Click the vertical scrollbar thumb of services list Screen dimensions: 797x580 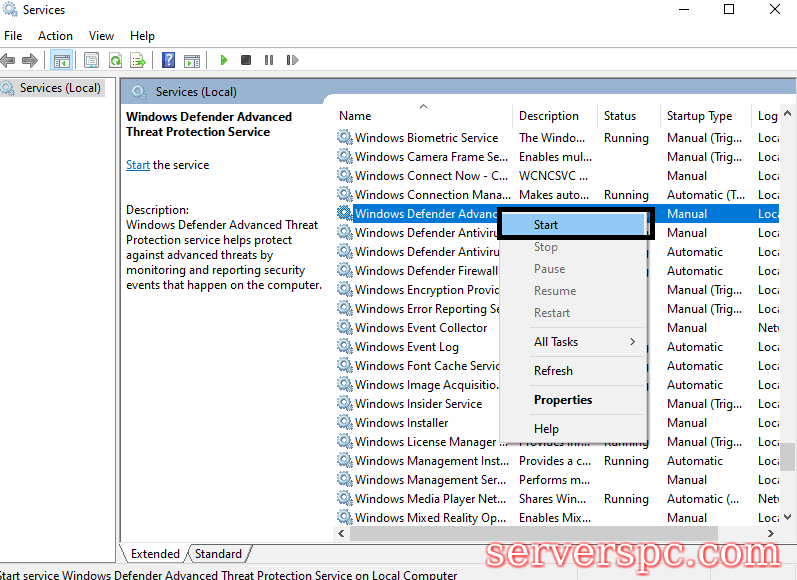789,460
